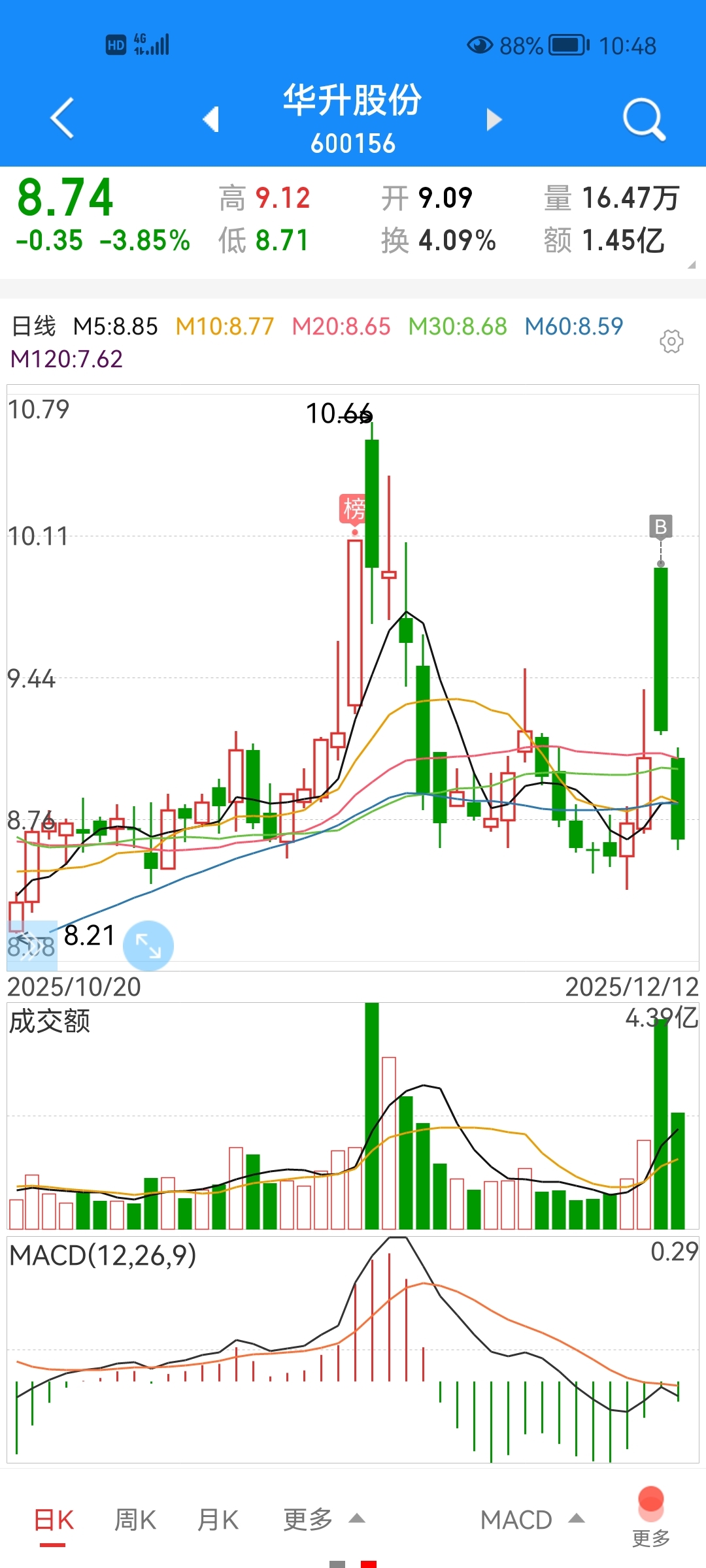Tap the eye comfort status icon
The image size is (706, 1568).
[480, 45]
